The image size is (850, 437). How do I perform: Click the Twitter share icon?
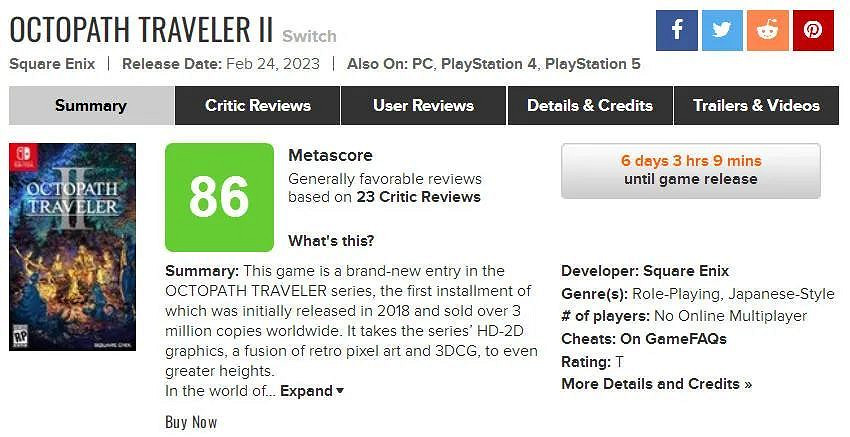coord(722,30)
